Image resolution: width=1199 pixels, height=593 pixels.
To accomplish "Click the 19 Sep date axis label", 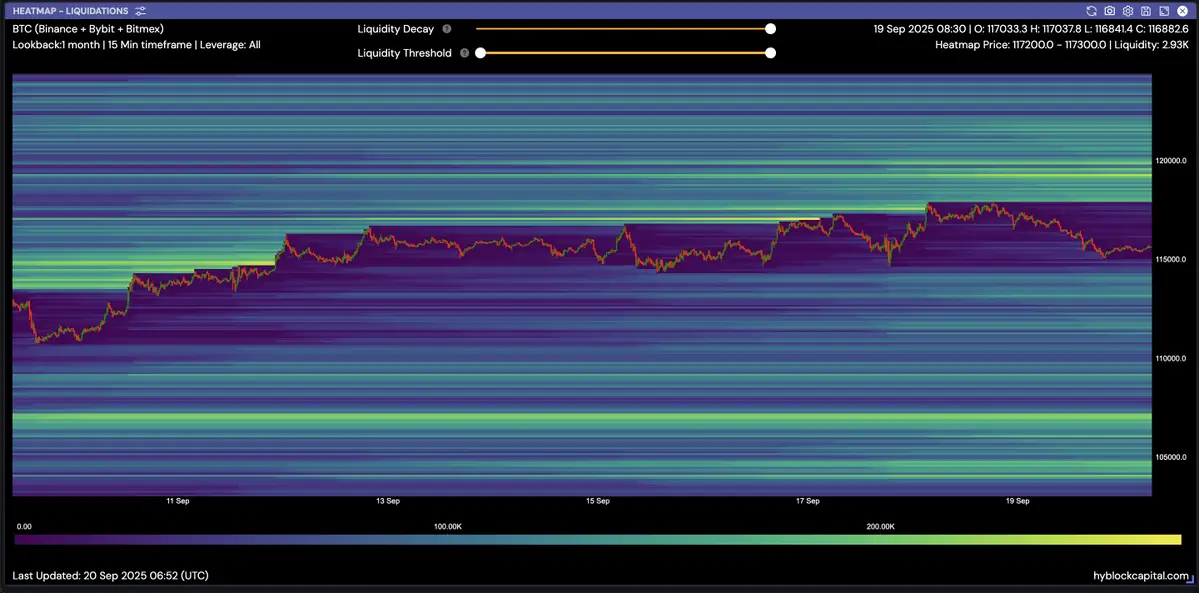I will point(1018,502).
